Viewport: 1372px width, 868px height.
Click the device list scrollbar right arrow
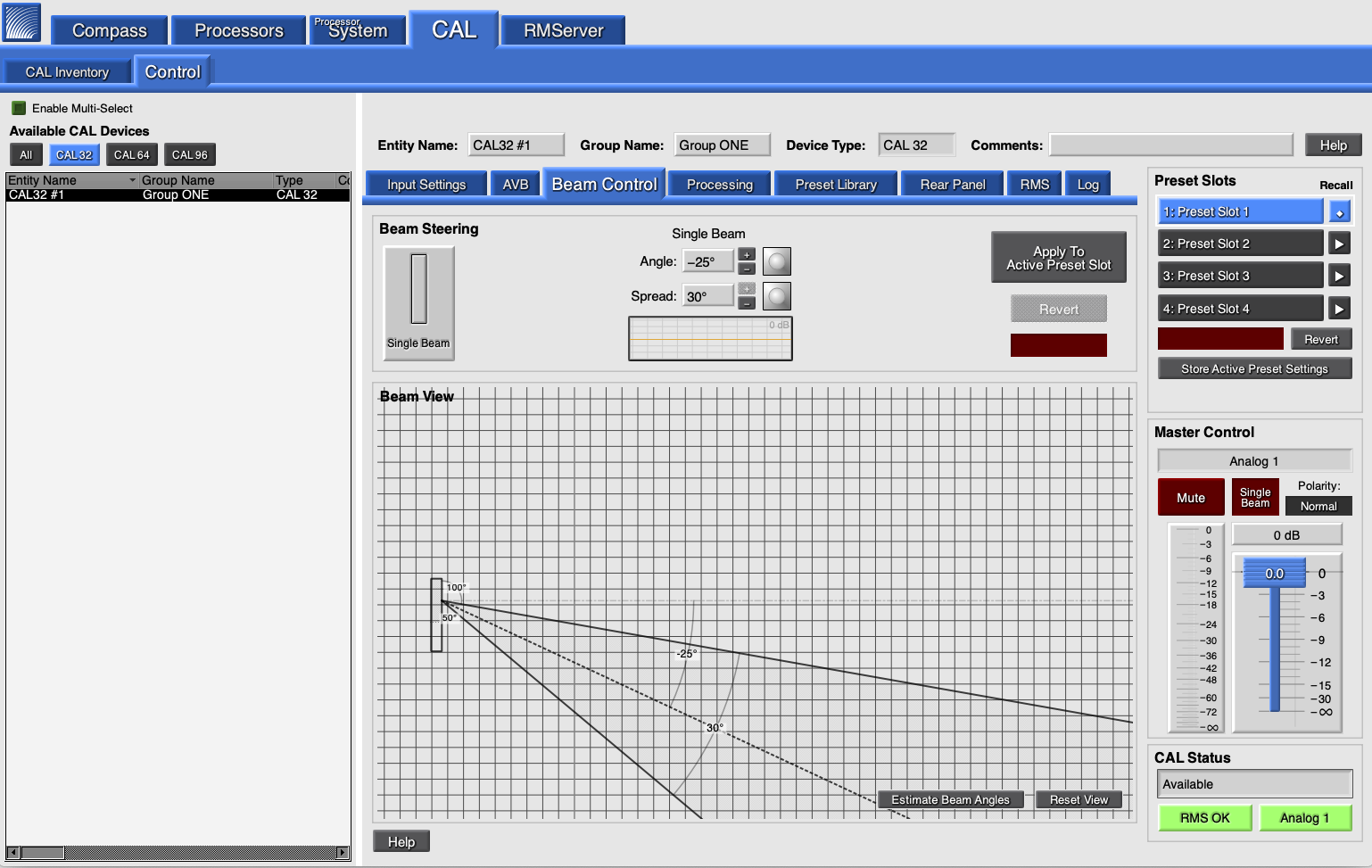click(x=343, y=853)
